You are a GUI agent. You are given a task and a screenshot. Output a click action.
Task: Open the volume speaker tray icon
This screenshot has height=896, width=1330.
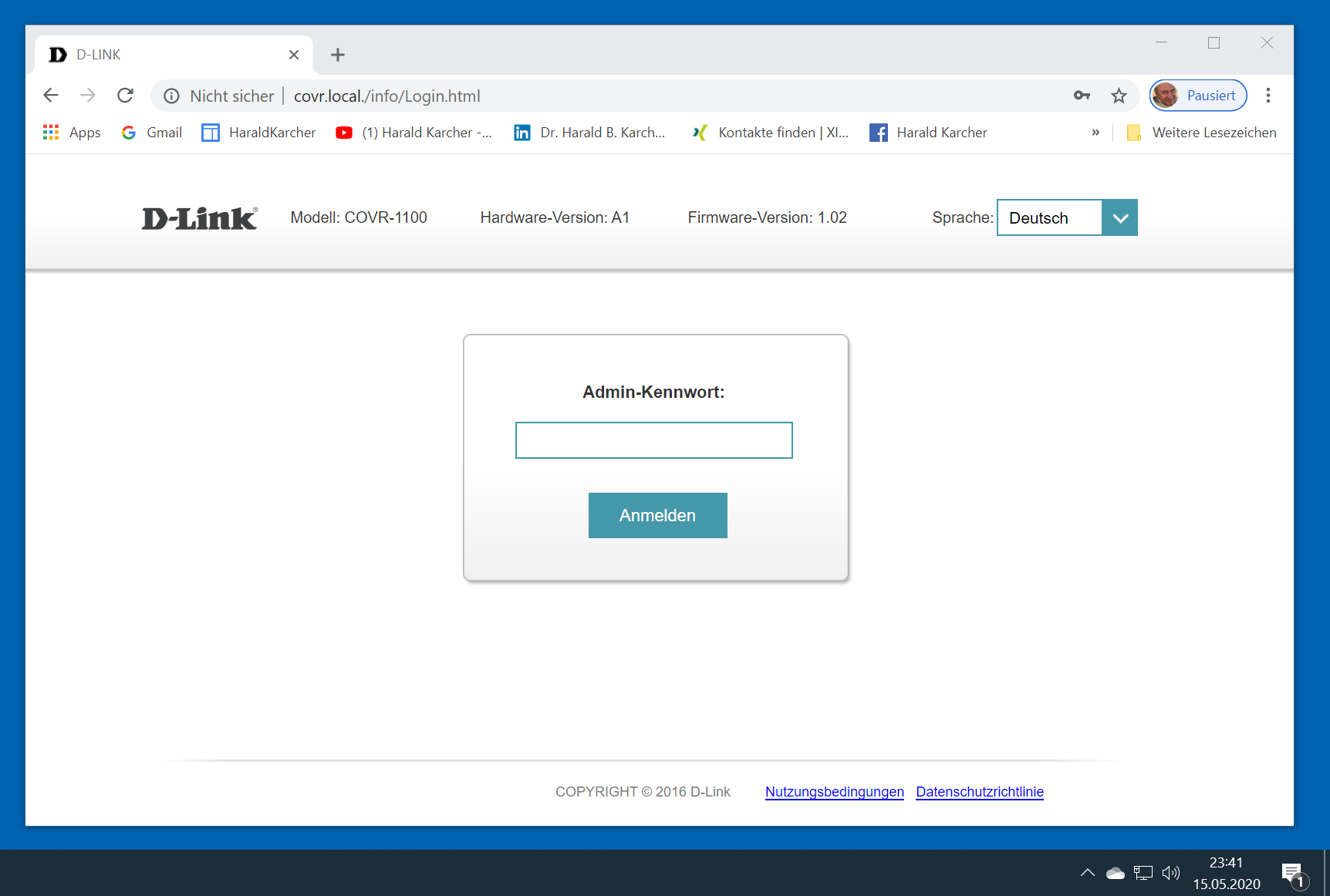[1171, 873]
